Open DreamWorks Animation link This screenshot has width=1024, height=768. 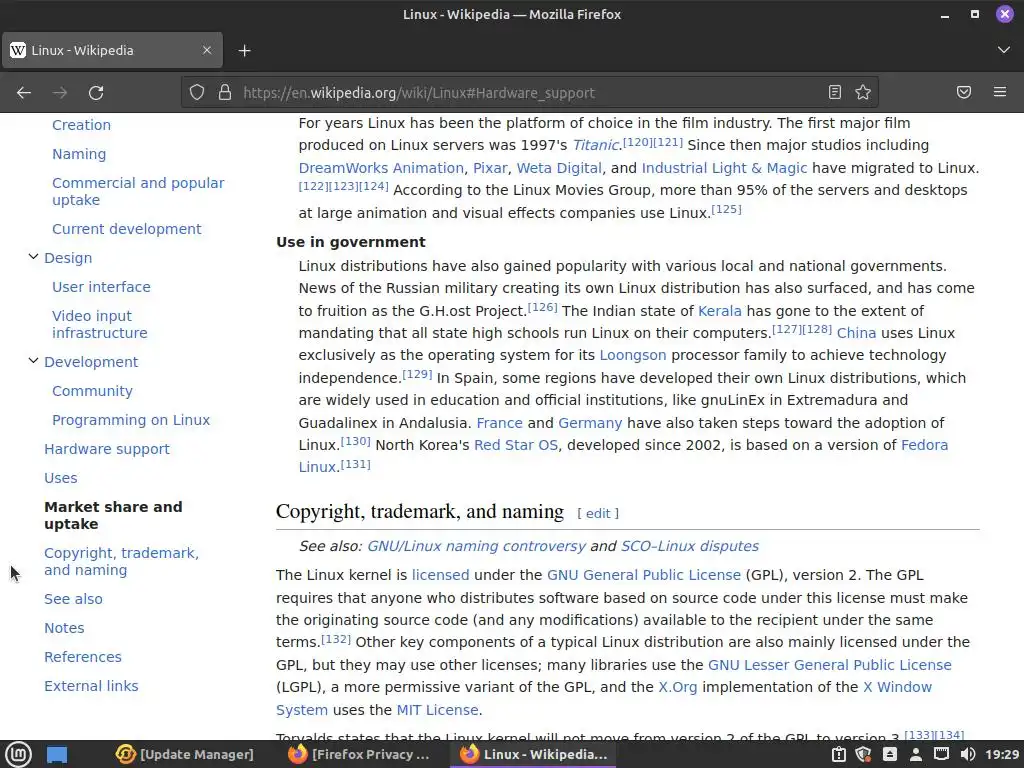(x=381, y=168)
